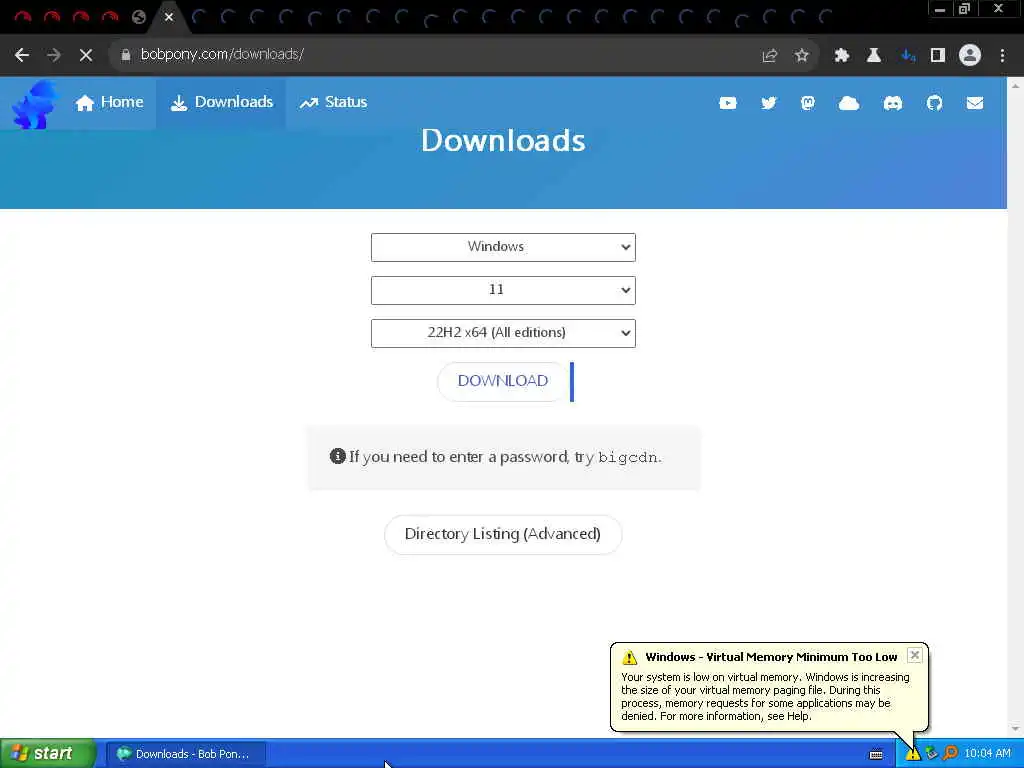This screenshot has height=768, width=1024.
Task: Open the Extensions puzzle icon
Action: [x=841, y=56]
